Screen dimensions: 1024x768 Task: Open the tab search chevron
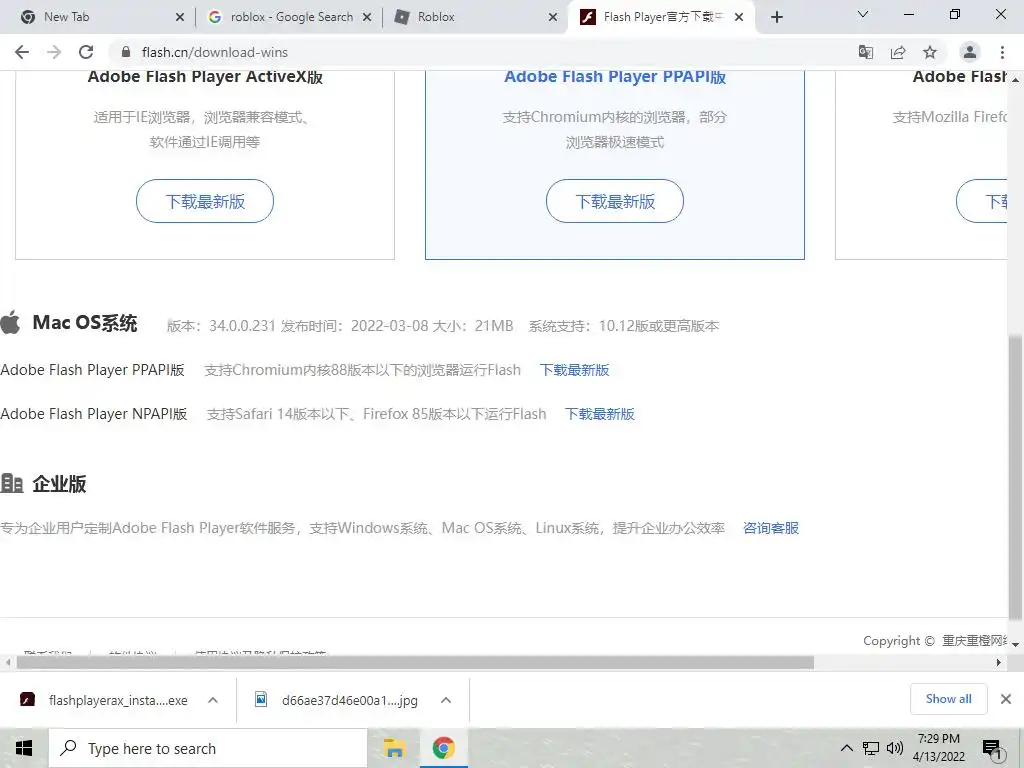click(x=863, y=14)
